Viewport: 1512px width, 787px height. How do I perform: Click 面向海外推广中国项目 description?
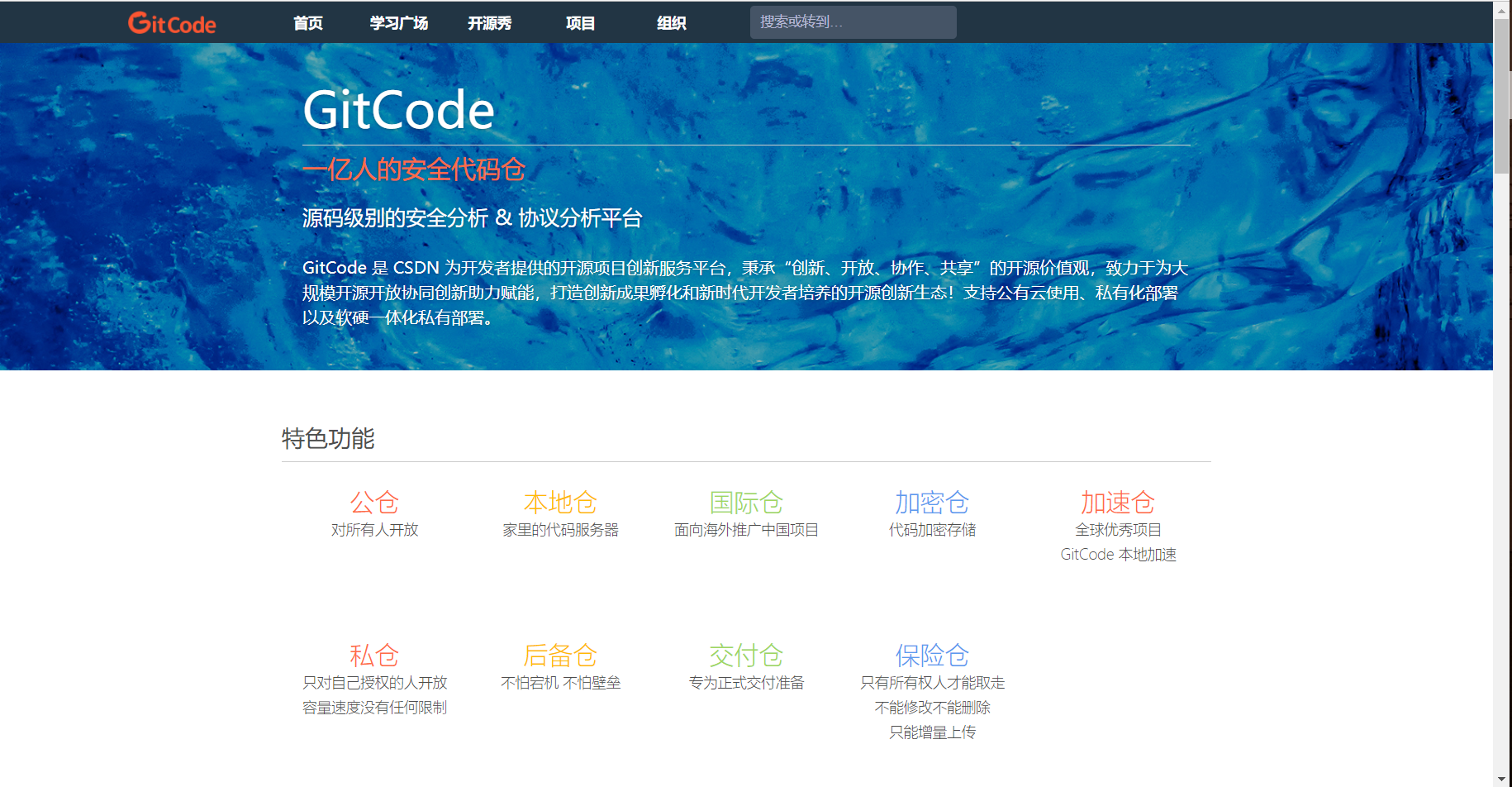pos(746,530)
